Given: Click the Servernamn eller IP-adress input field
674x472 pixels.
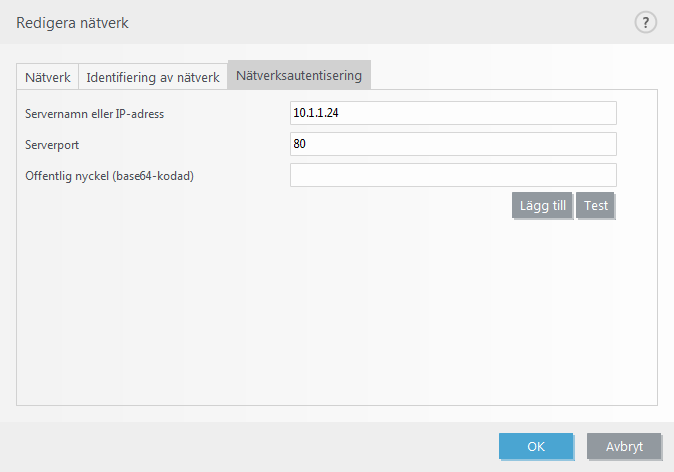Looking at the screenshot, I should (453, 113).
